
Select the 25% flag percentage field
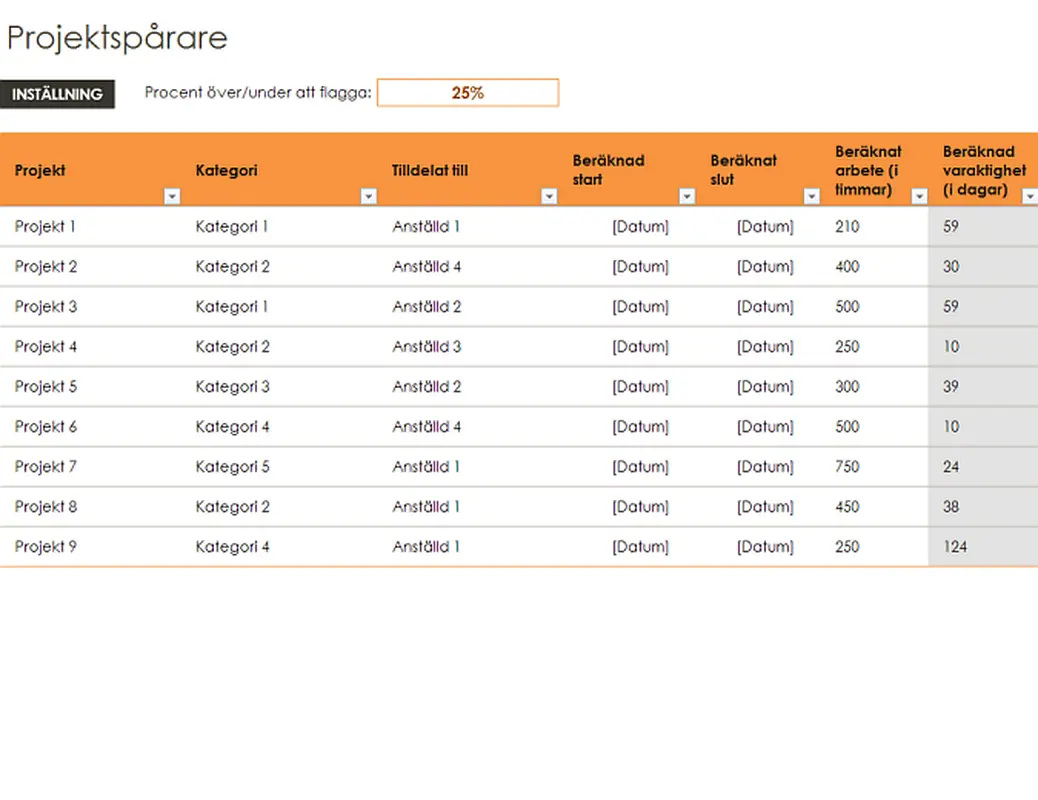pyautogui.click(x=467, y=93)
